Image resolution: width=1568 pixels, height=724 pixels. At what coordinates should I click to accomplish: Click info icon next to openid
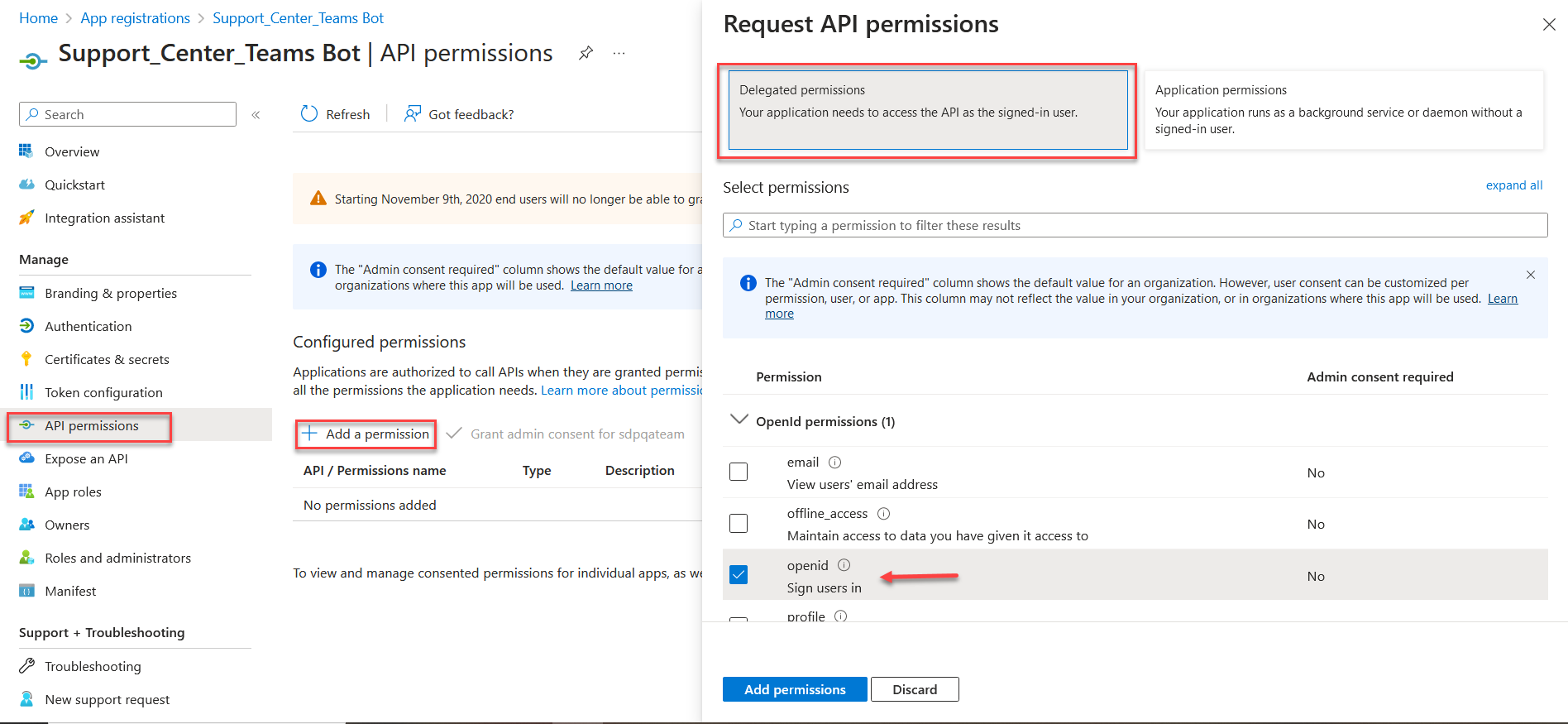(844, 565)
